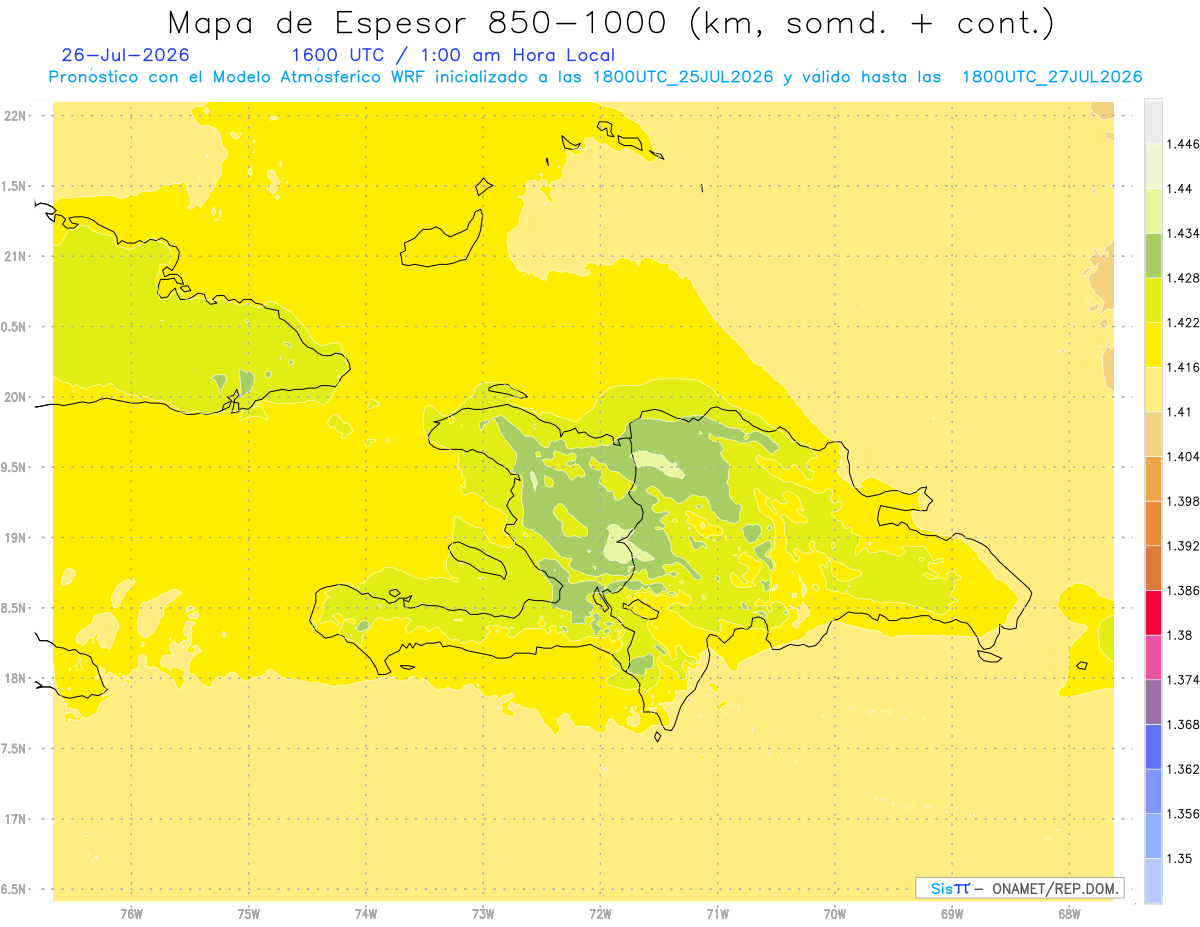Click the purple colorbar segment between 1.368 and 1.374
1200x927 pixels.
(1153, 701)
